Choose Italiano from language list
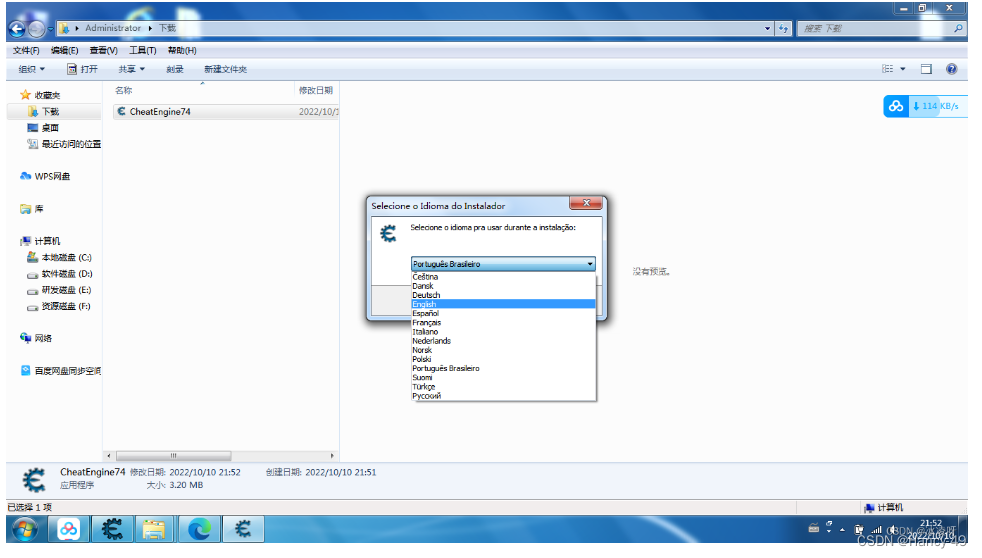Screen dimensions: 982x558 click(504, 332)
